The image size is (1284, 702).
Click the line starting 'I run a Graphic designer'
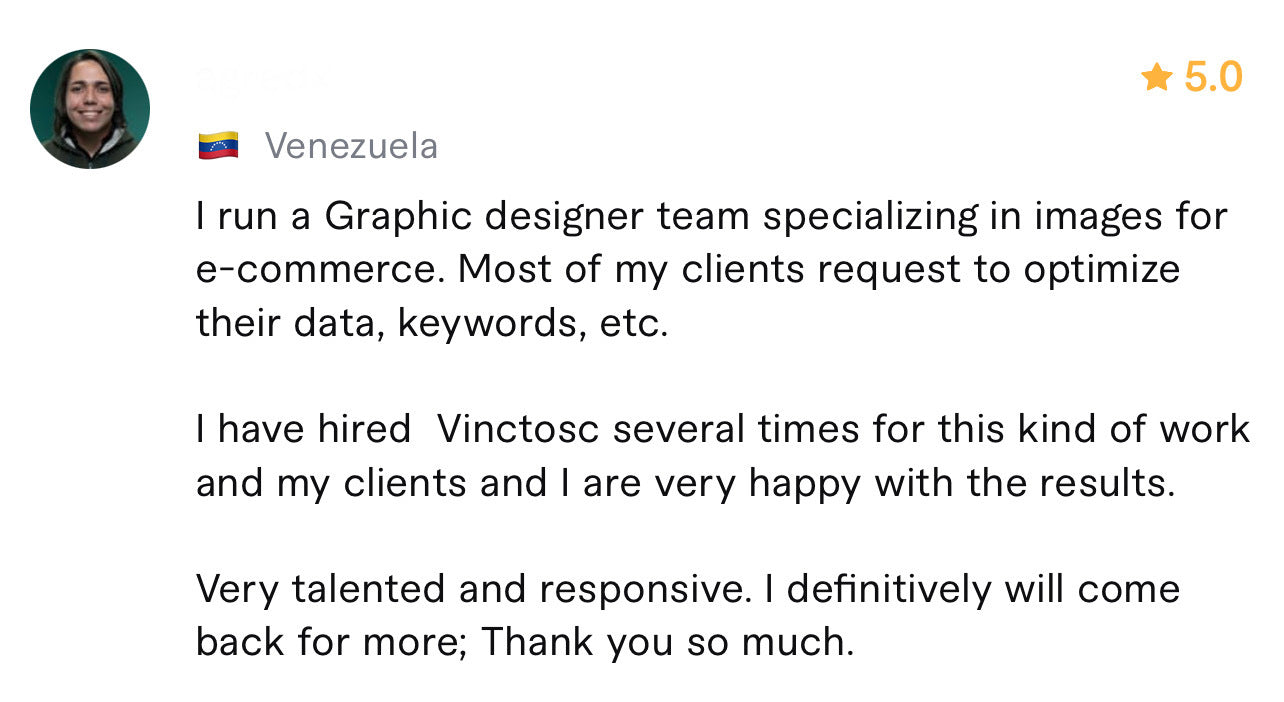point(712,217)
